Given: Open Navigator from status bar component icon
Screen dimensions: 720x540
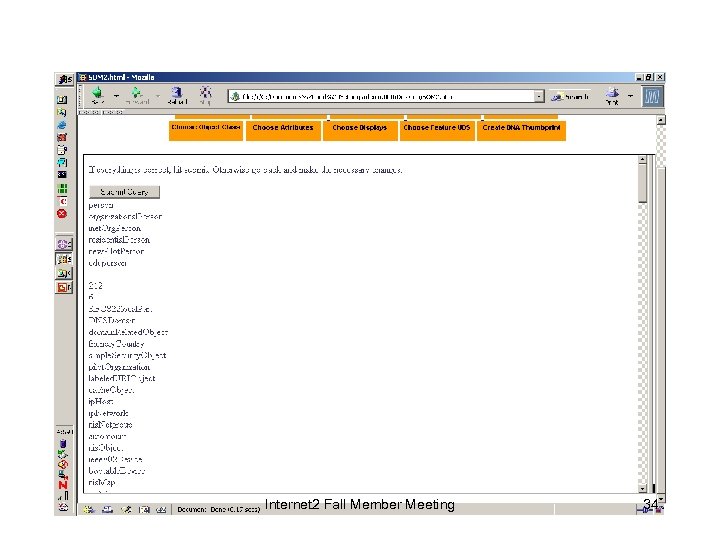Looking at the screenshot, I should coord(89,509).
